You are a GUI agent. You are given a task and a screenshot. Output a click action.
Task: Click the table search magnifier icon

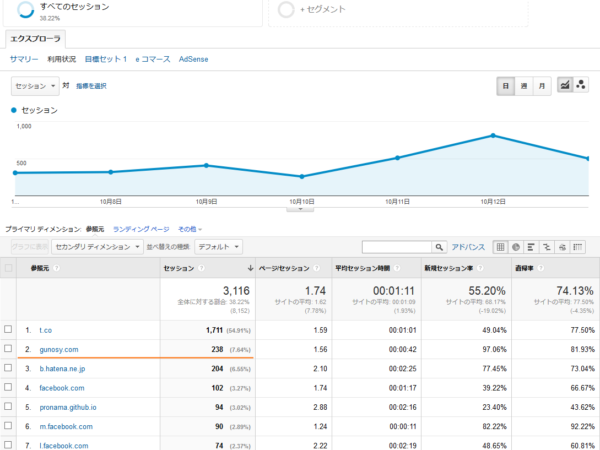(x=439, y=247)
